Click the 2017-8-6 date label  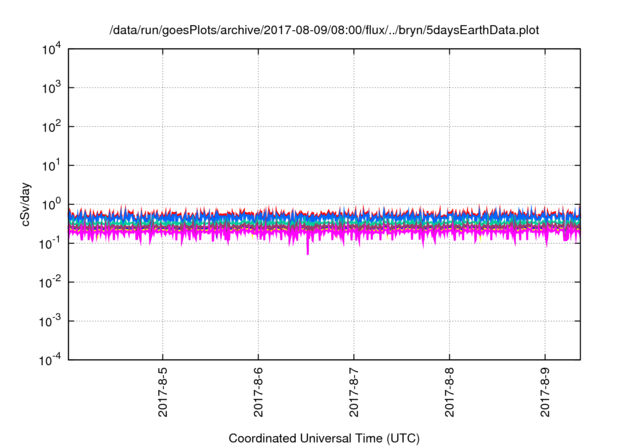coord(258,392)
